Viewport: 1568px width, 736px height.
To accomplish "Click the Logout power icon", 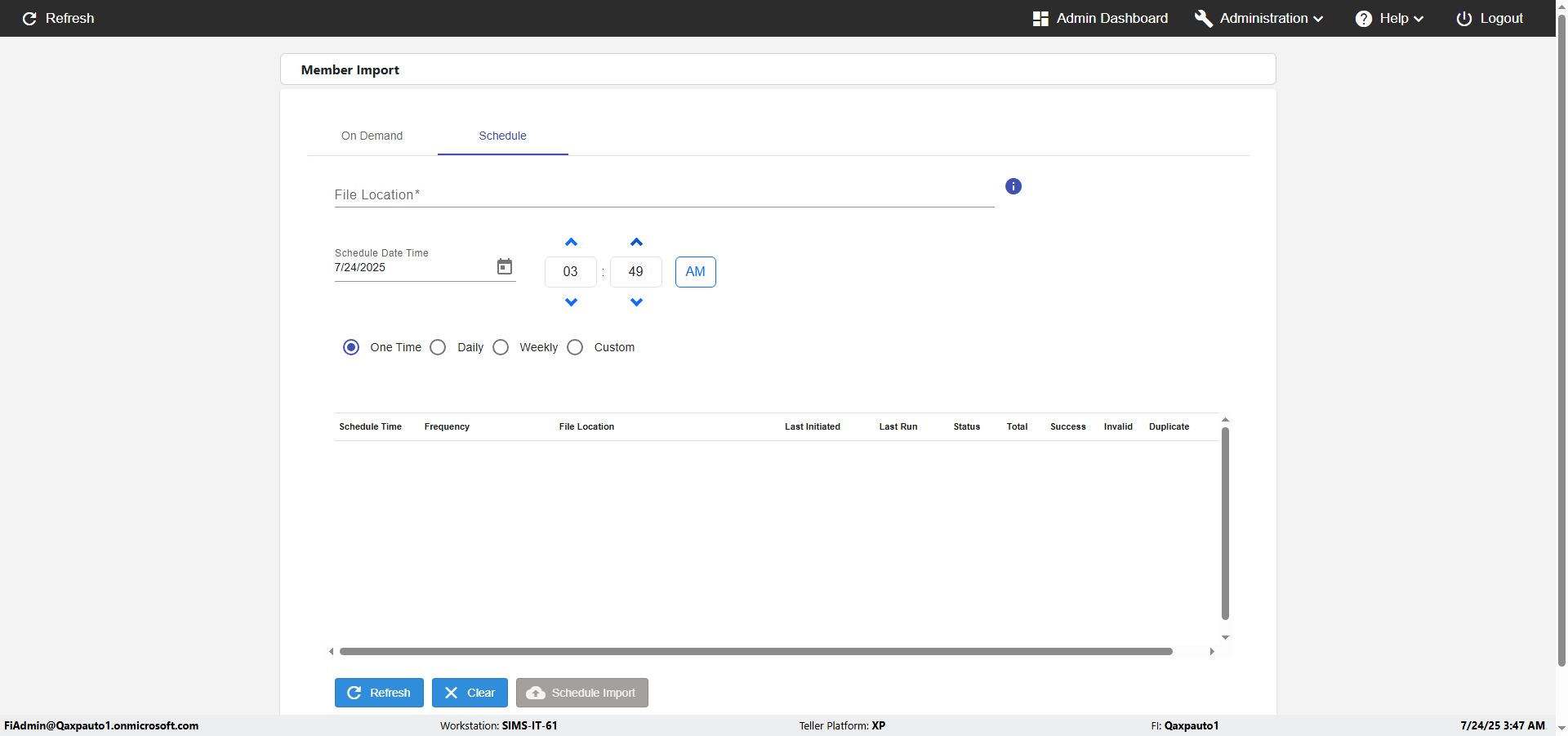I will pos(1464,18).
